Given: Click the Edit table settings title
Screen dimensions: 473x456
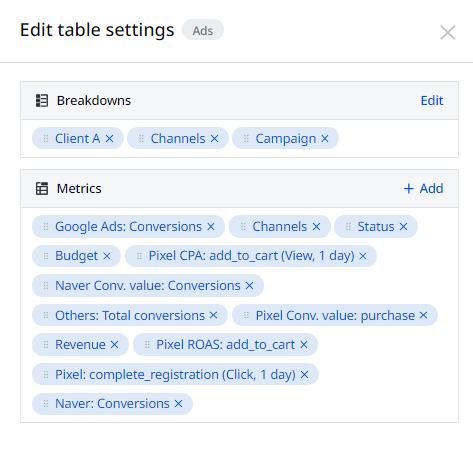Looking at the screenshot, I should (97, 30).
